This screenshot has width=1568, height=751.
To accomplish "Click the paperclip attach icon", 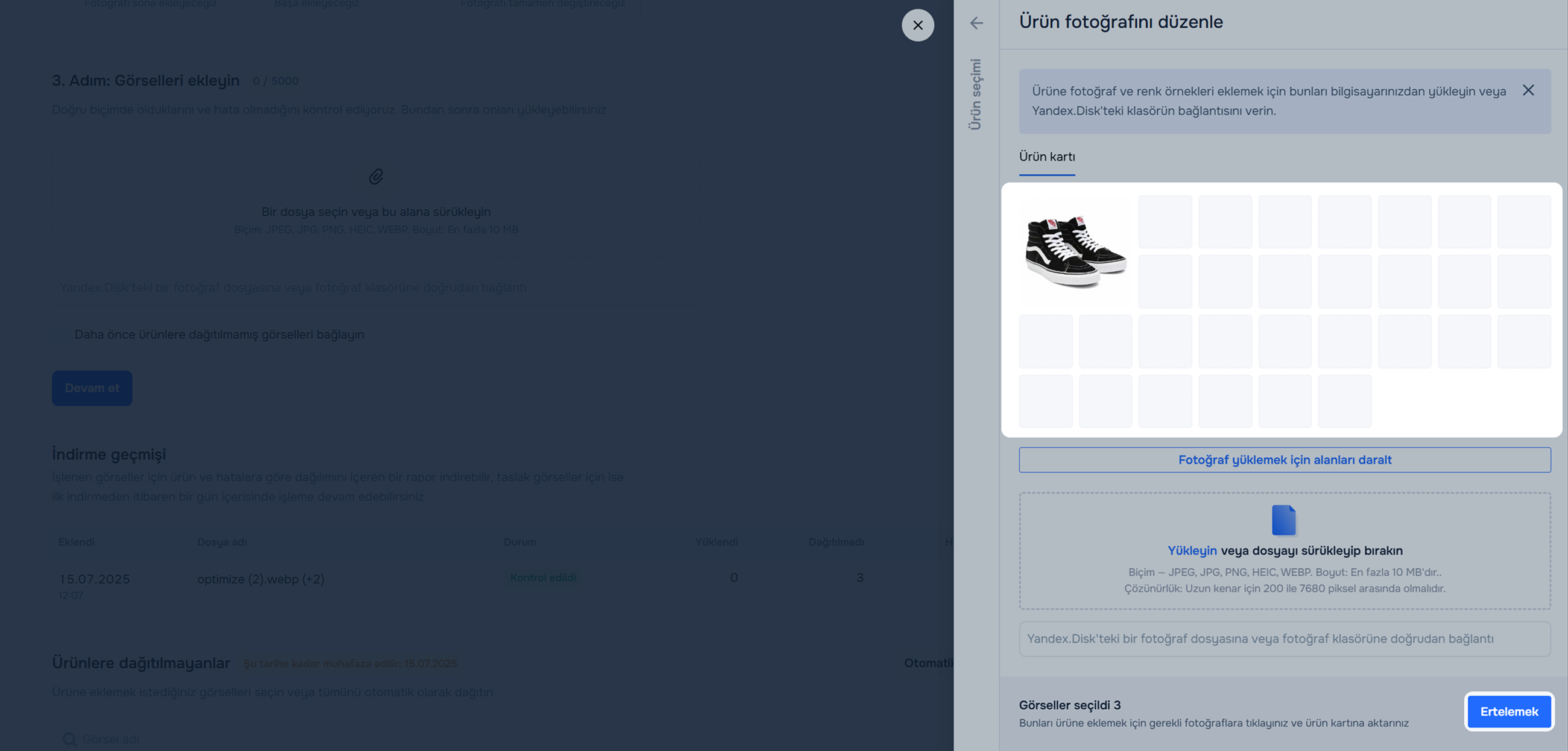I will pos(376,177).
